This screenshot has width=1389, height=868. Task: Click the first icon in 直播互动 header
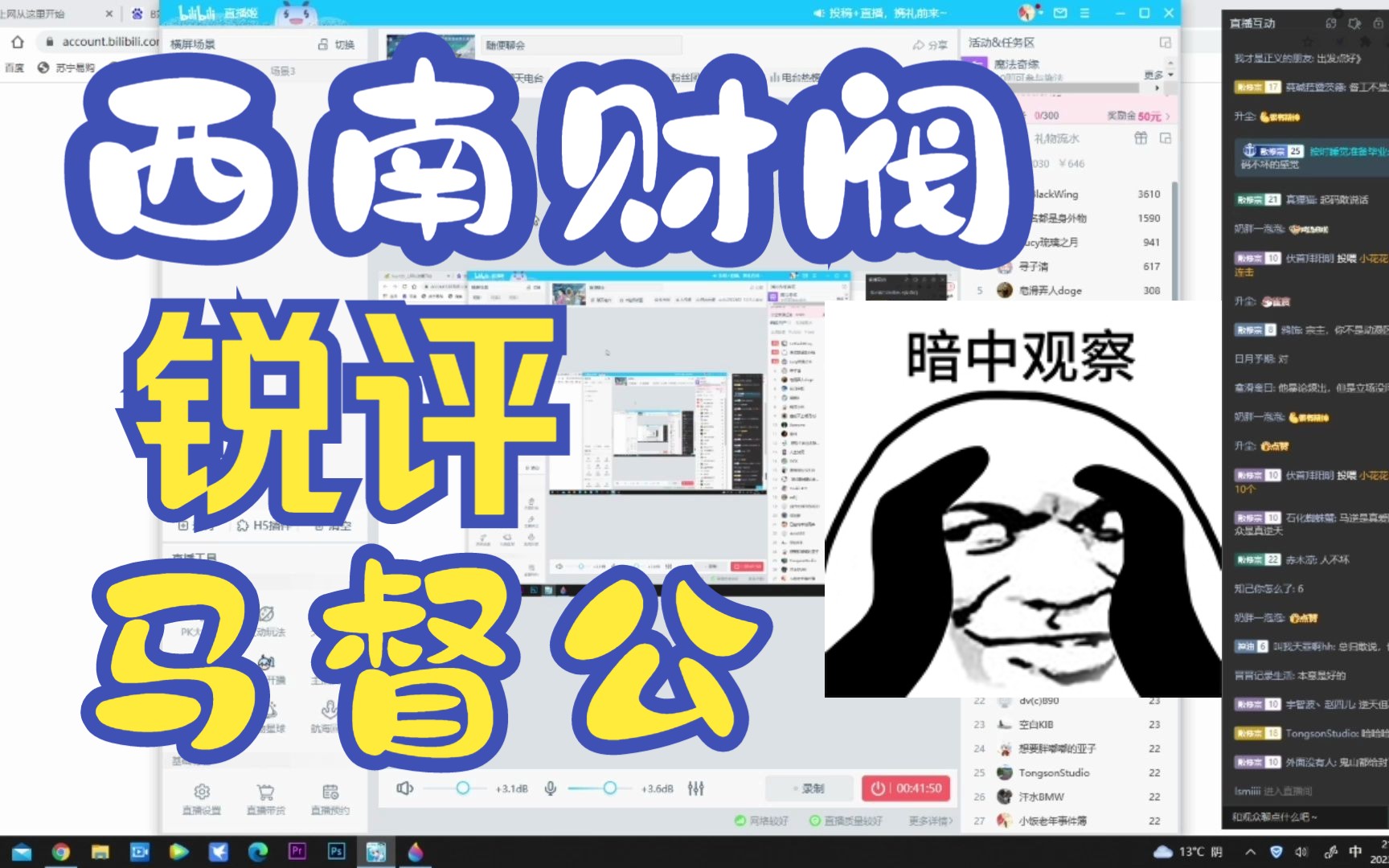pyautogui.click(x=1331, y=23)
